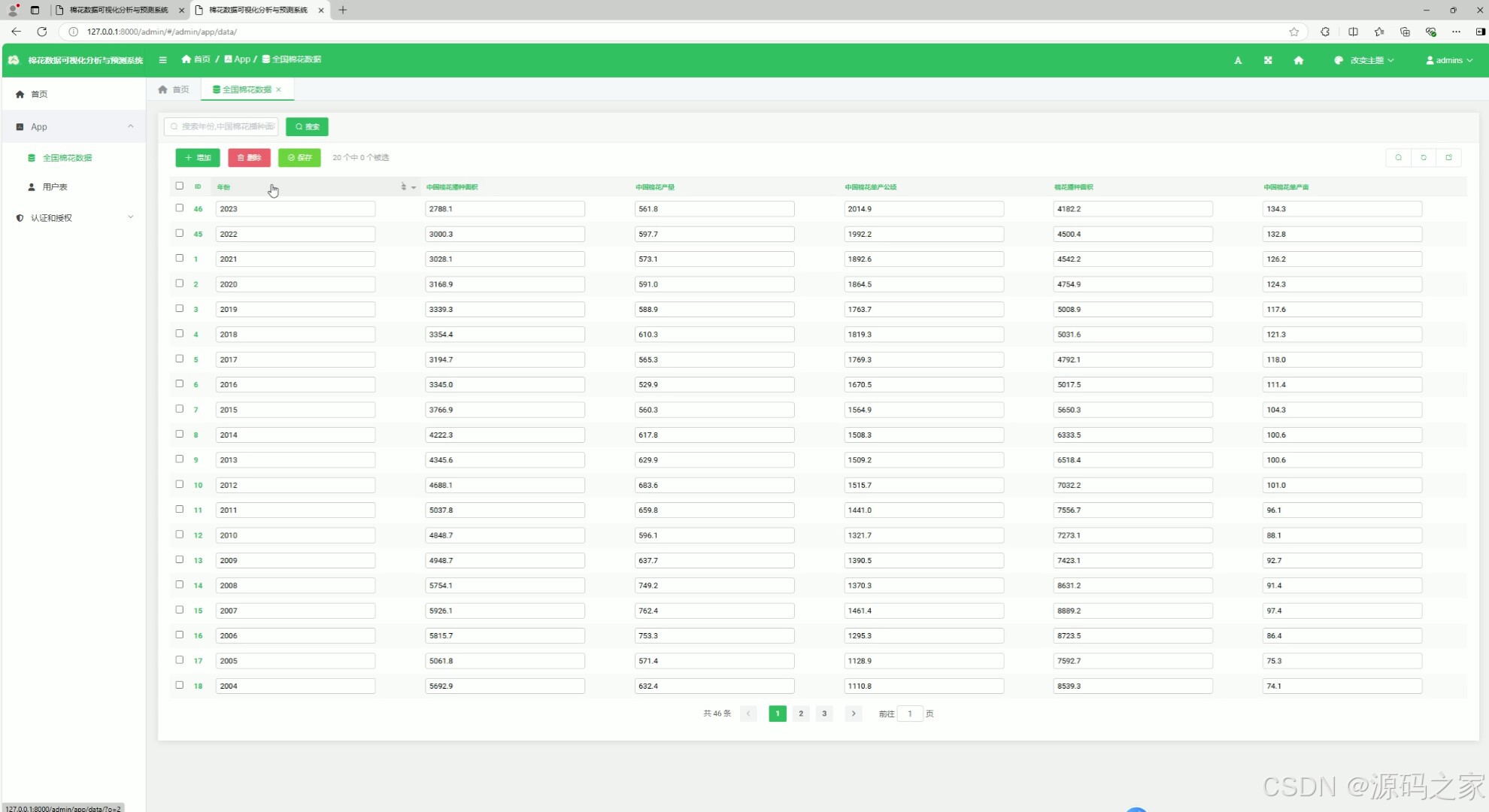Check the select-all checkbox in table header
This screenshot has height=812, width=1489.
tap(179, 186)
